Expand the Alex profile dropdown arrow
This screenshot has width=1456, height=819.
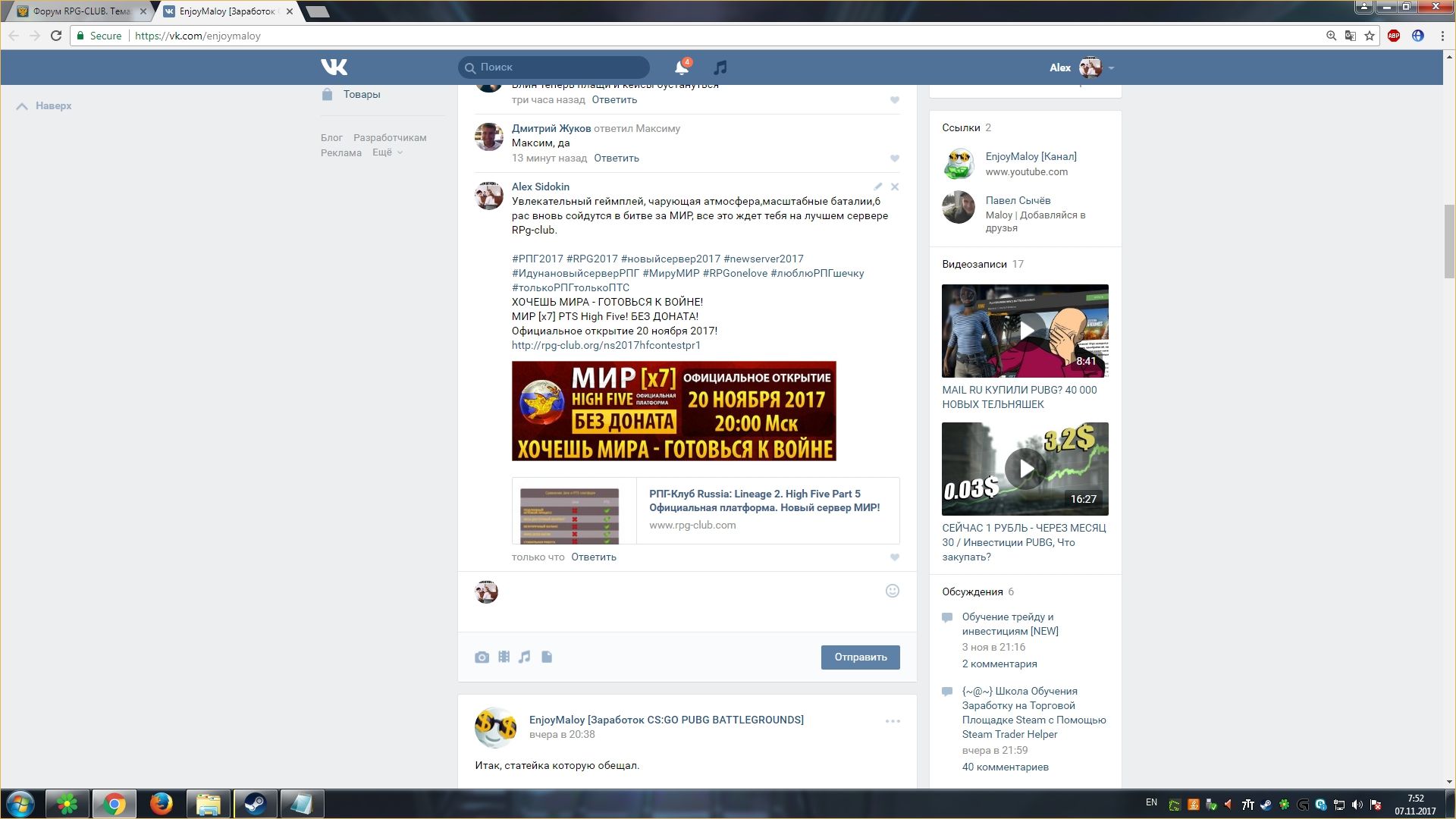click(x=1111, y=68)
